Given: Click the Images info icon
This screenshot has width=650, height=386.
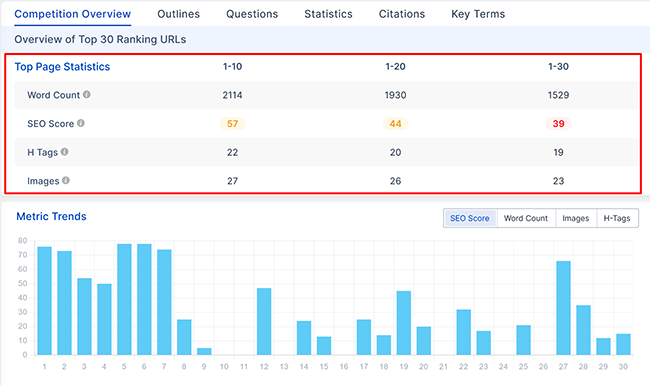Looking at the screenshot, I should tap(66, 180).
